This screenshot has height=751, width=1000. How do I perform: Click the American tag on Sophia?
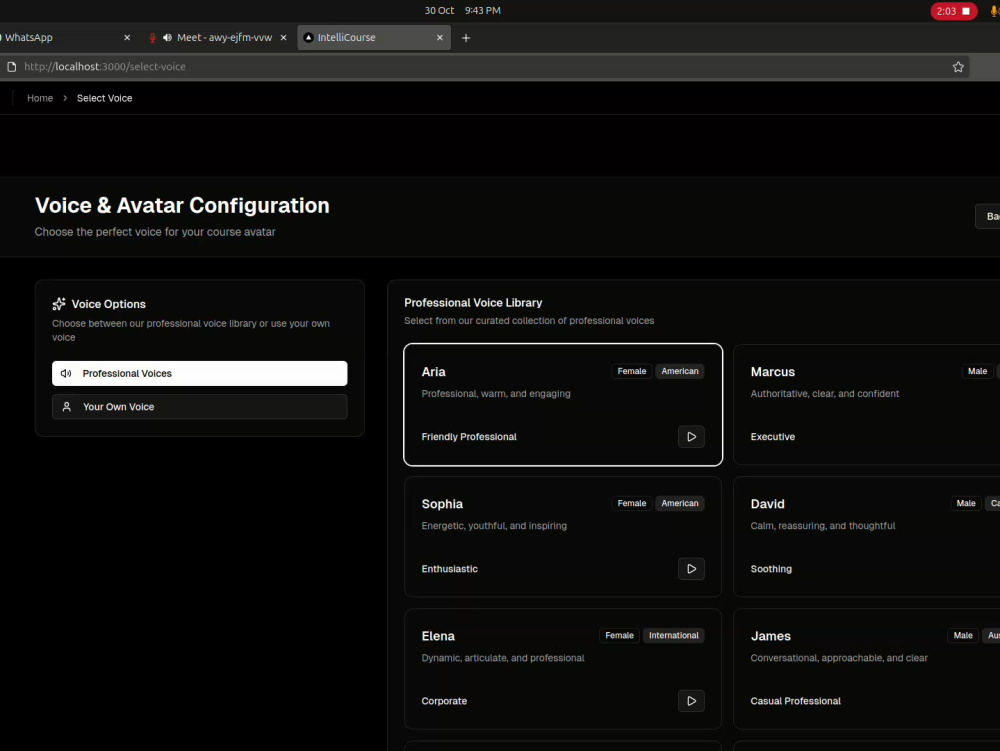680,503
